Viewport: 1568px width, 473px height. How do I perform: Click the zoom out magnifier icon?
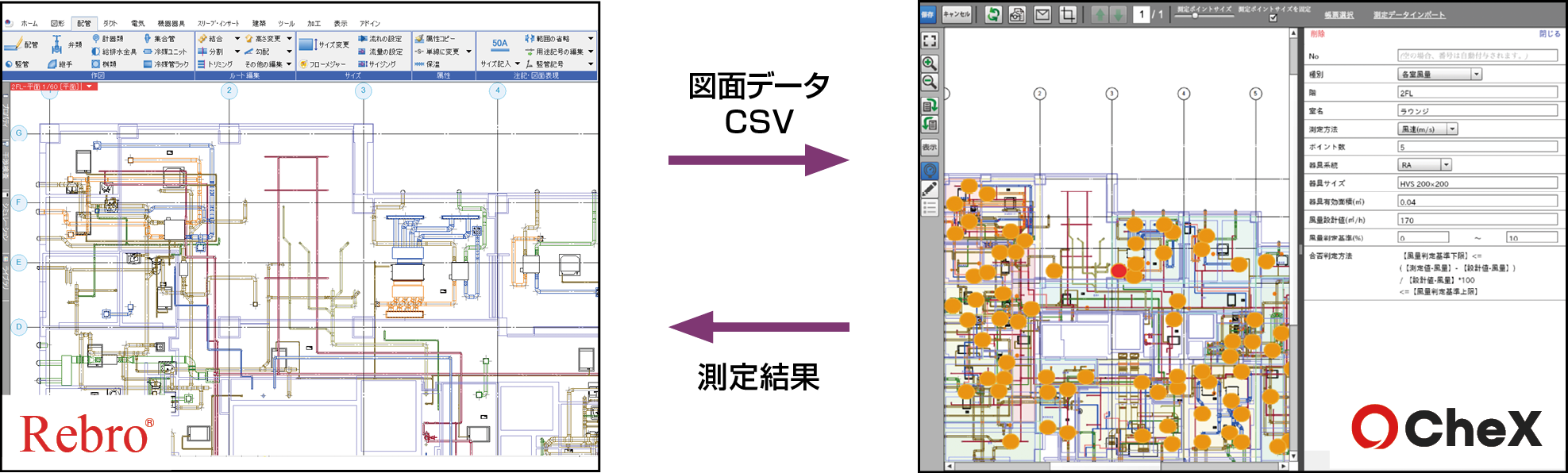[930, 82]
